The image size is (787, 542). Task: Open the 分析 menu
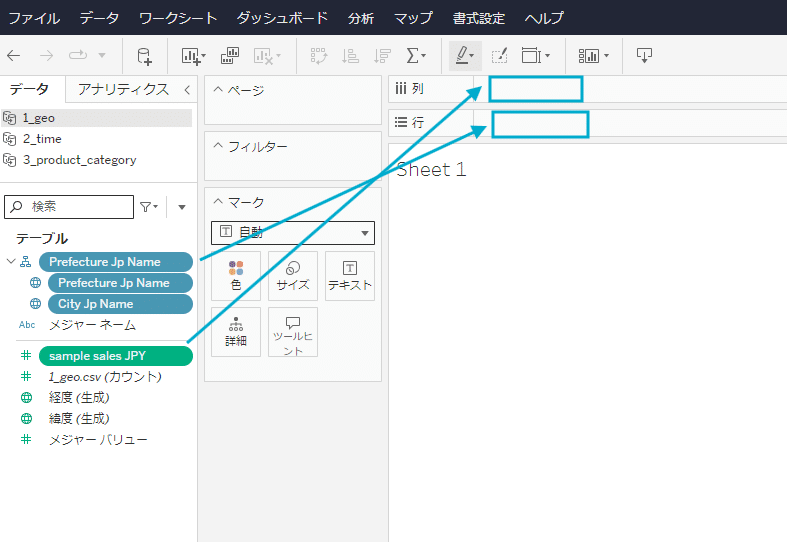[360, 18]
